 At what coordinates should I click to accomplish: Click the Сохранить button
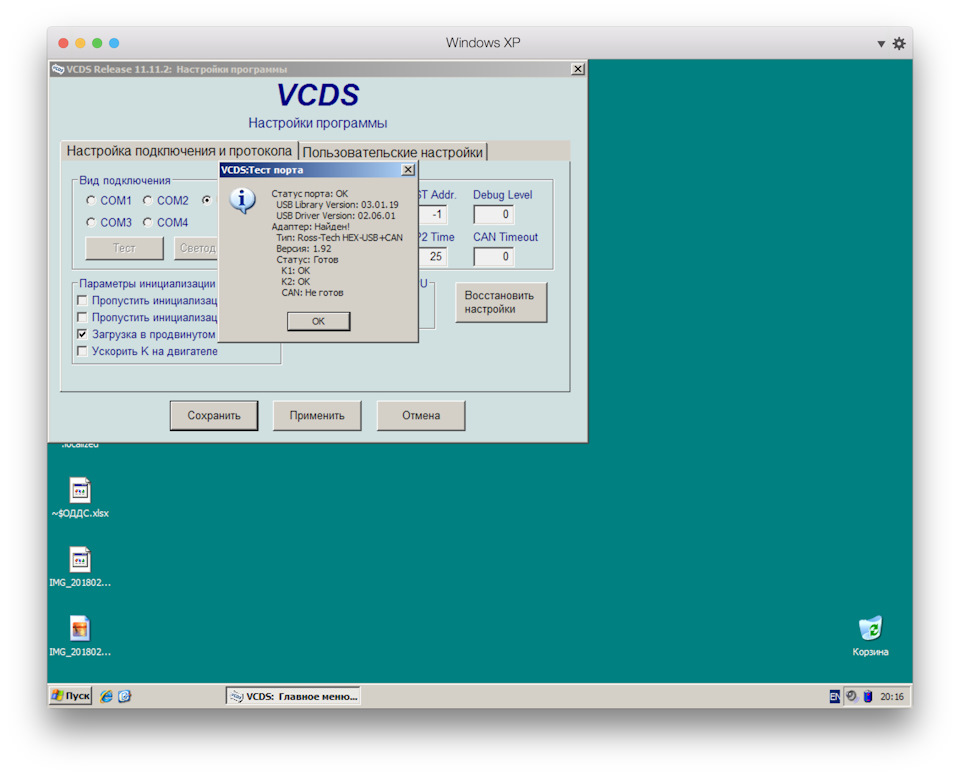pos(214,415)
